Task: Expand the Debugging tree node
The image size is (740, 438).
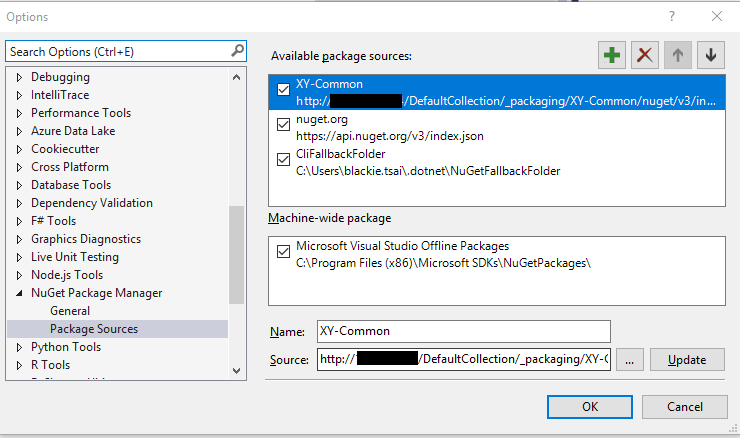Action: tap(19, 77)
